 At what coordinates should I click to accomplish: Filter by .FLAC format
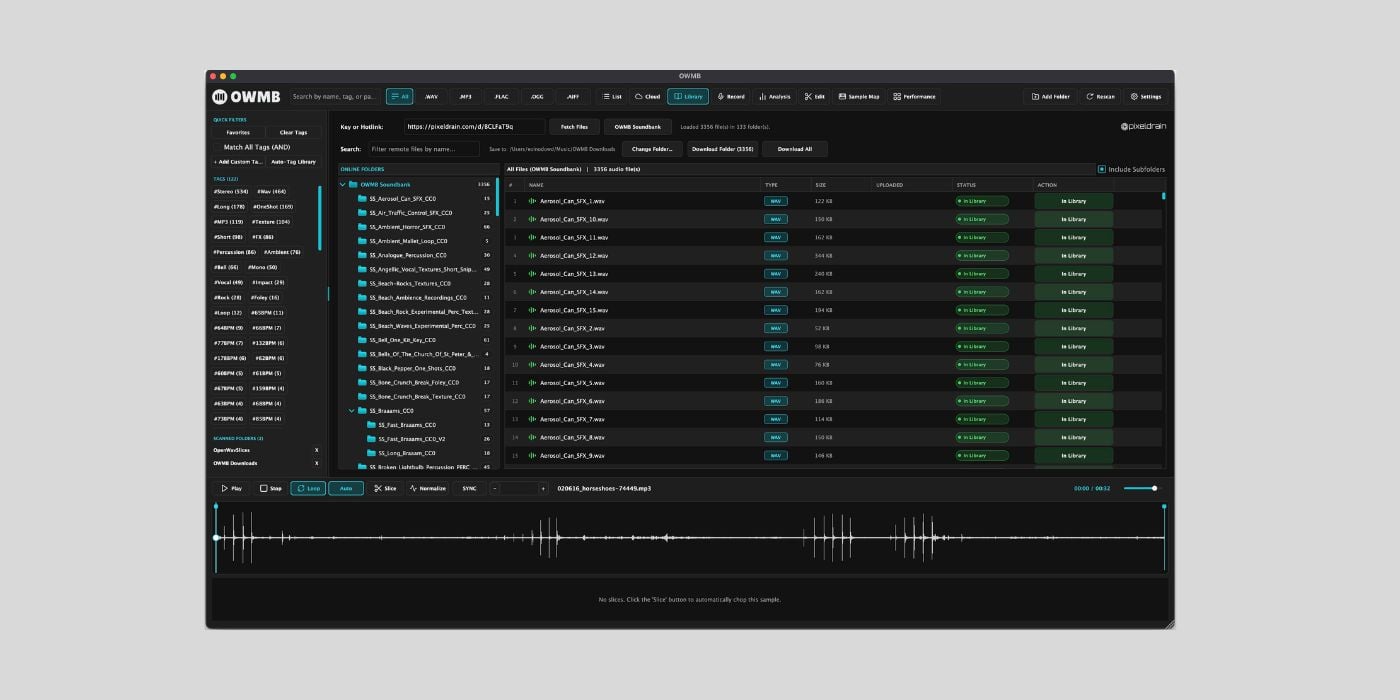501,97
